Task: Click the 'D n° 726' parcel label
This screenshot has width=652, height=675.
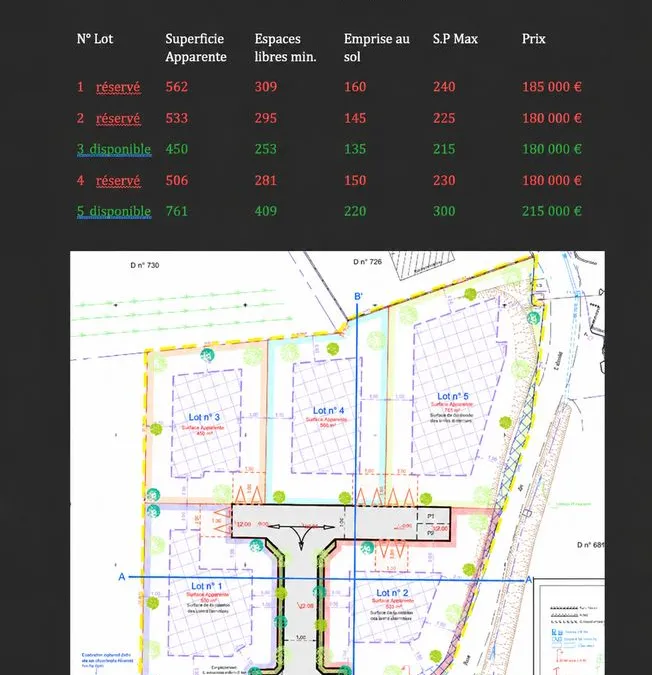Action: point(368,262)
